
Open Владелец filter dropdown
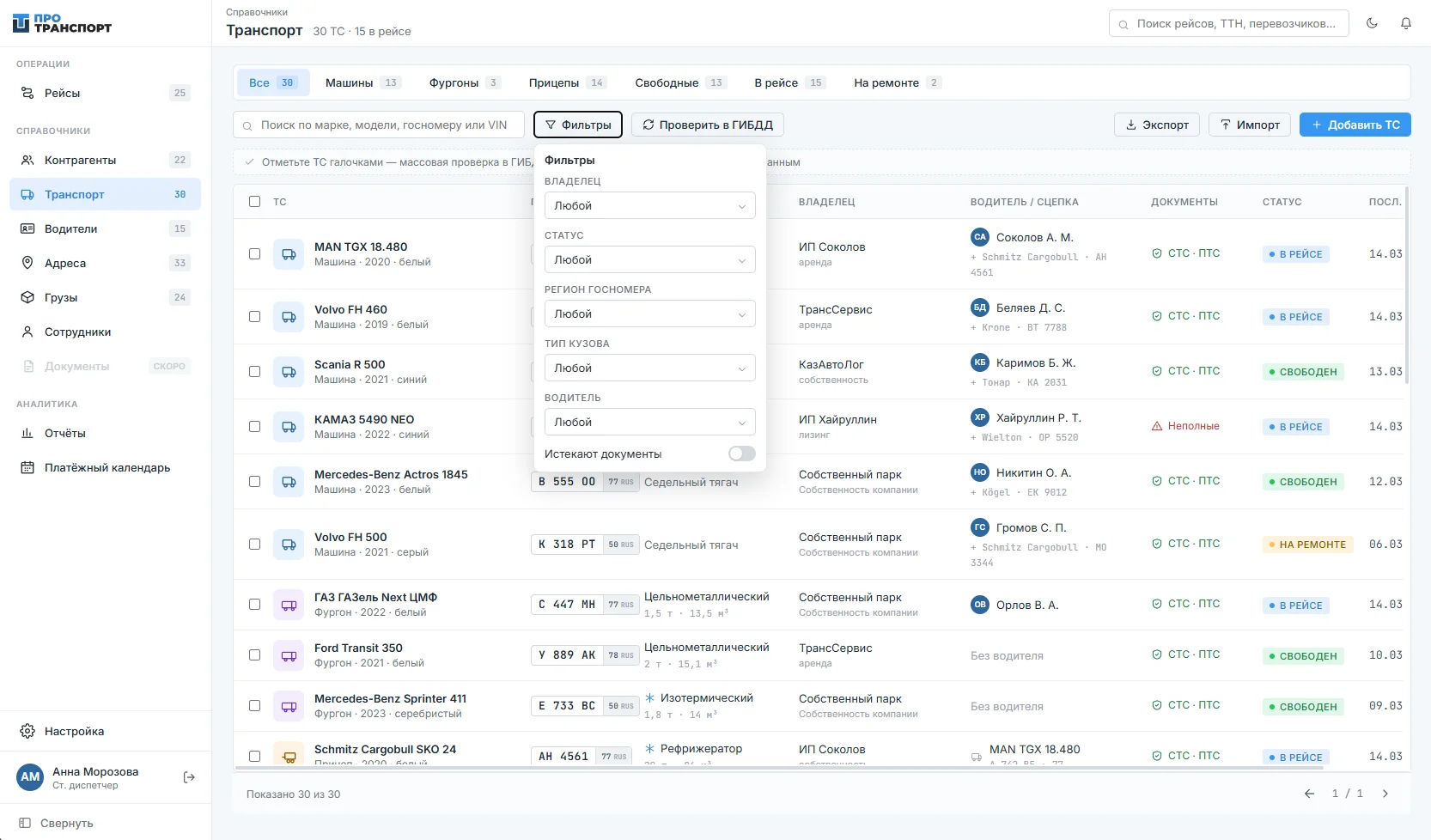click(x=650, y=205)
